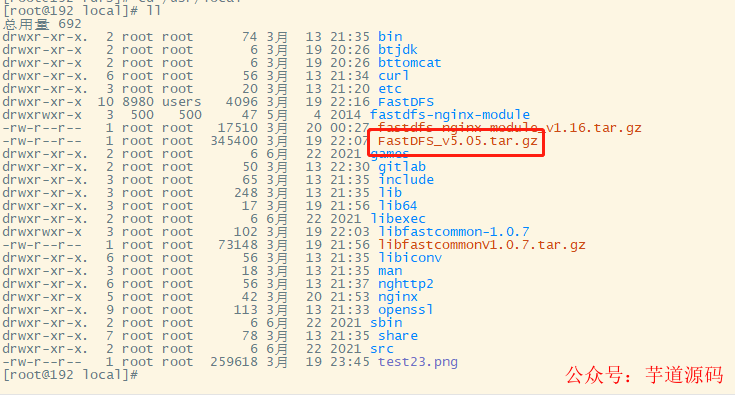
Task: Click the nginx directory name
Action: pos(398,297)
